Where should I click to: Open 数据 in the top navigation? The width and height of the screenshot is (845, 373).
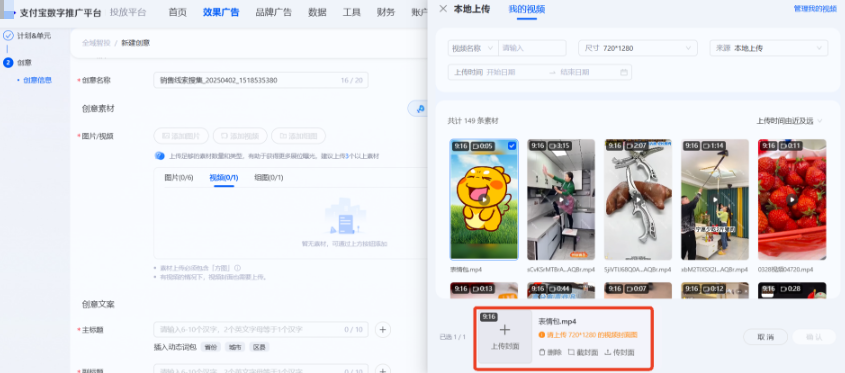(x=317, y=12)
